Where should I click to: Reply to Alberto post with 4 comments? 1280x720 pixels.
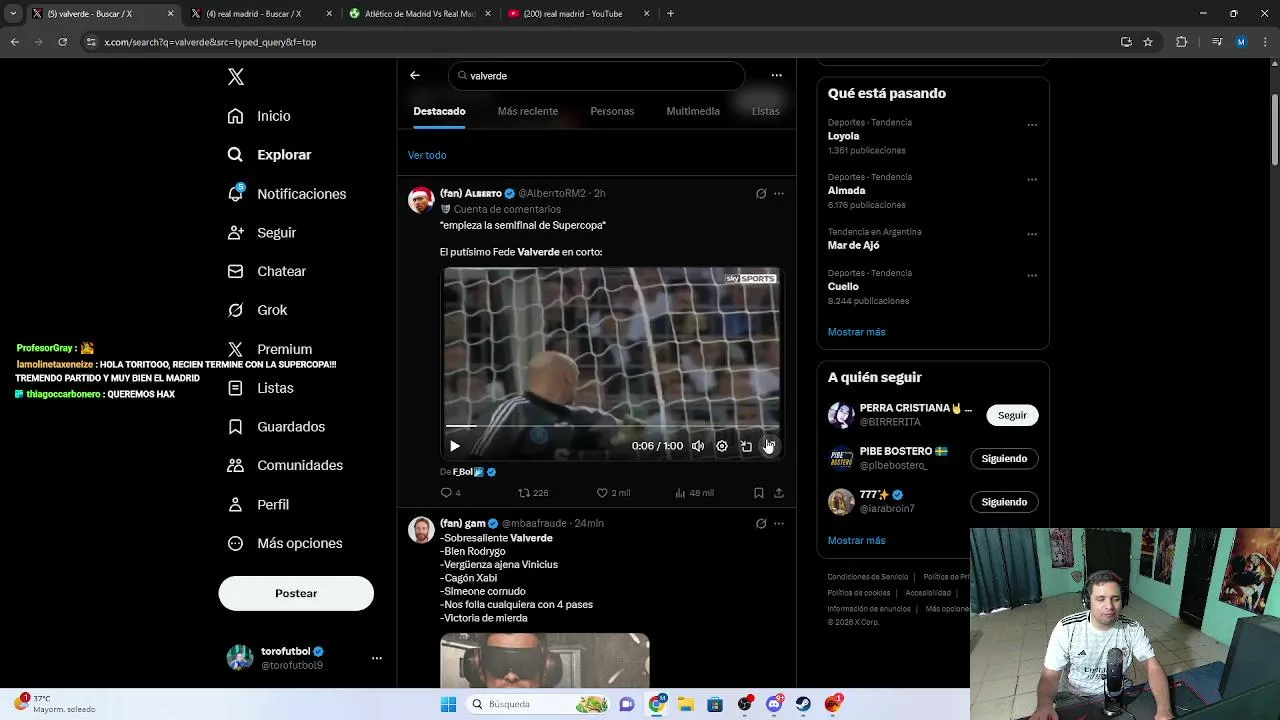point(451,493)
